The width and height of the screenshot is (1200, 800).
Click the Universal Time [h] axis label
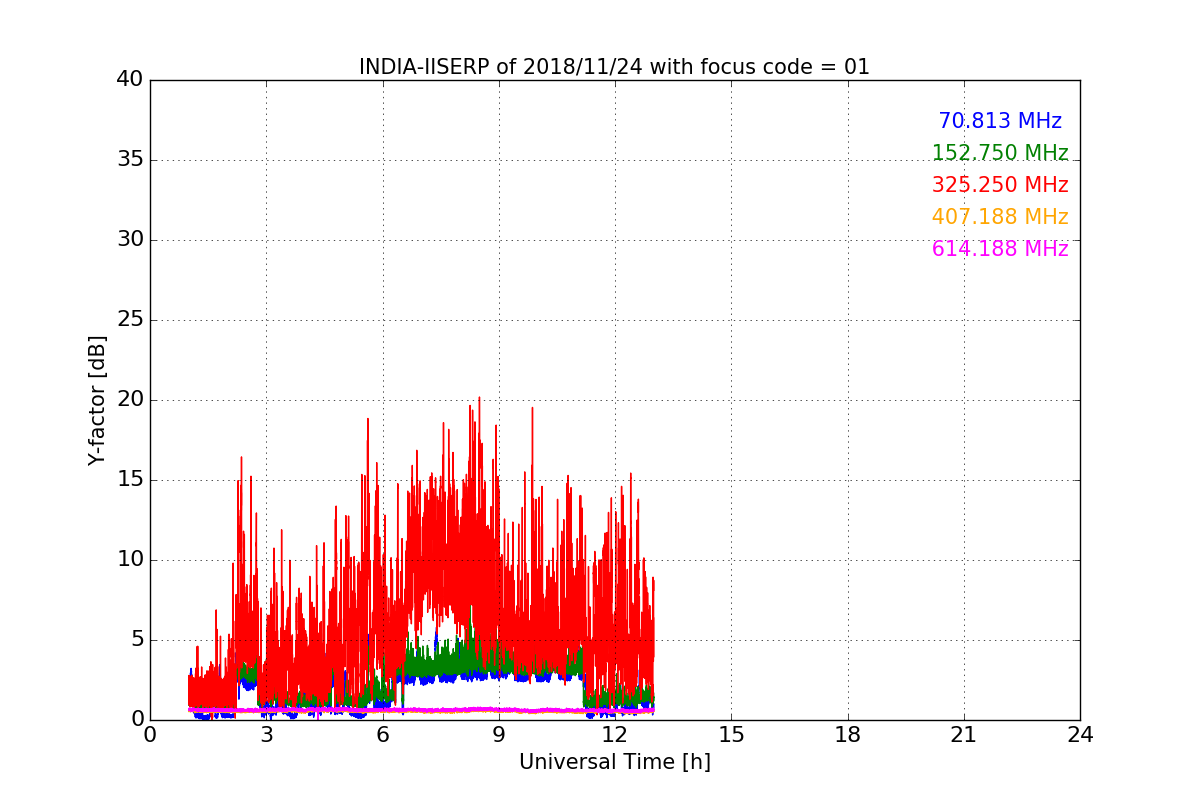click(614, 762)
